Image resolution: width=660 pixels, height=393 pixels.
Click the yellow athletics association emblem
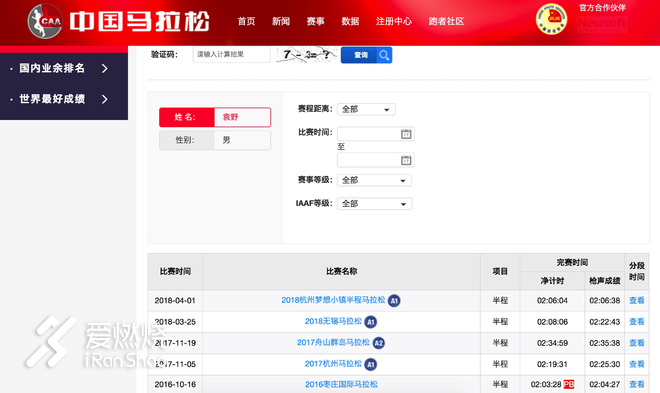pos(551,19)
